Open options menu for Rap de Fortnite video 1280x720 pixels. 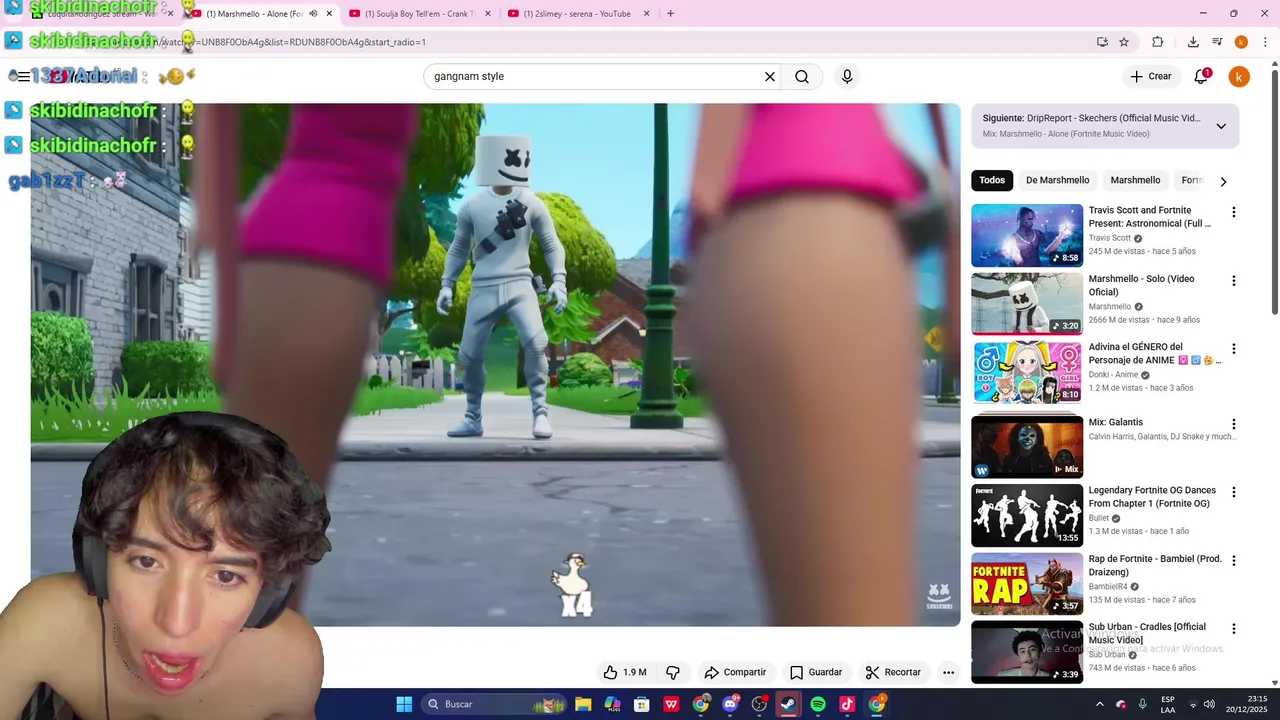click(x=1233, y=561)
